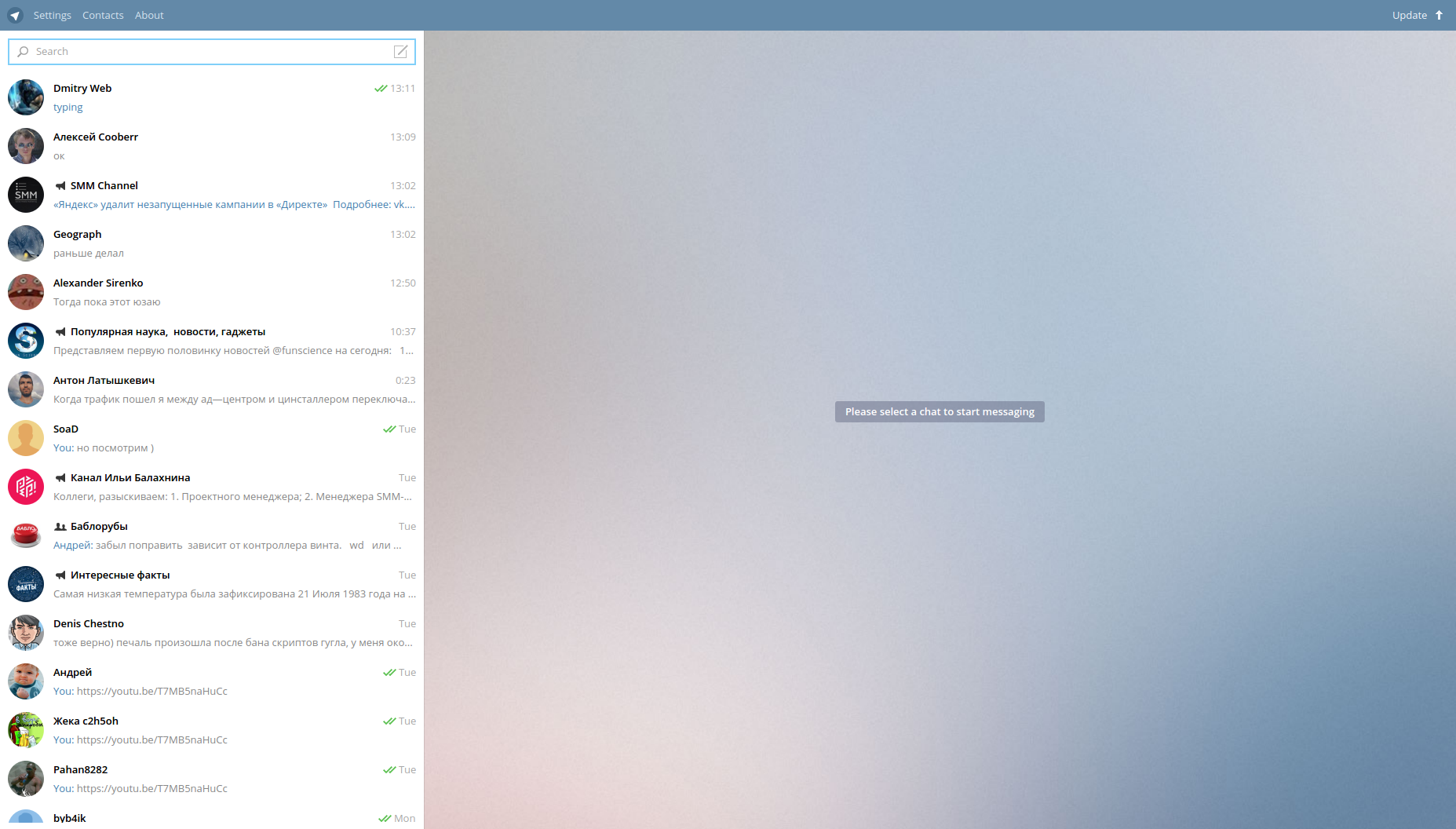
Task: Click the search magnifier icon
Action: click(23, 52)
